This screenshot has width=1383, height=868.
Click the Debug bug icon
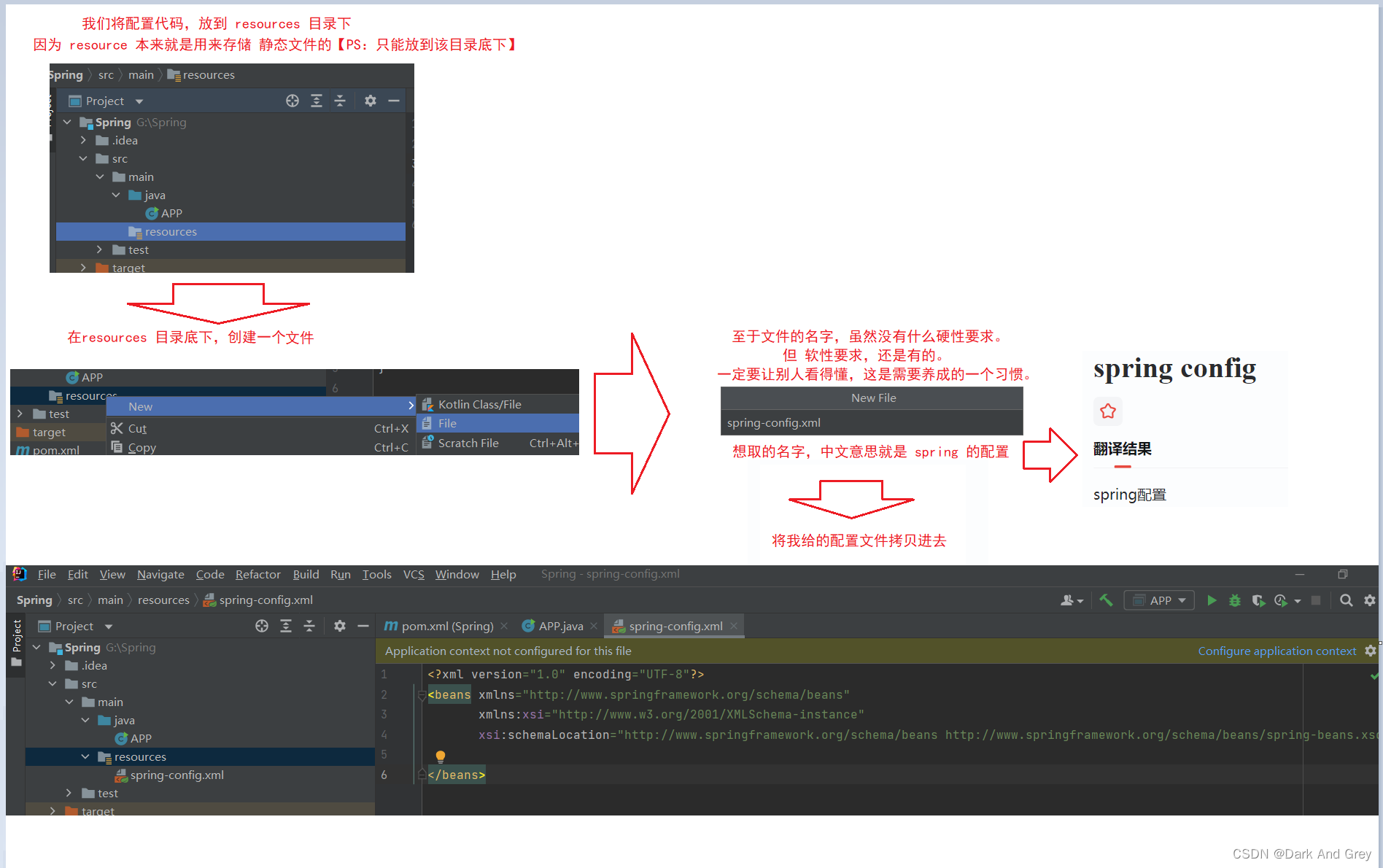(1235, 600)
